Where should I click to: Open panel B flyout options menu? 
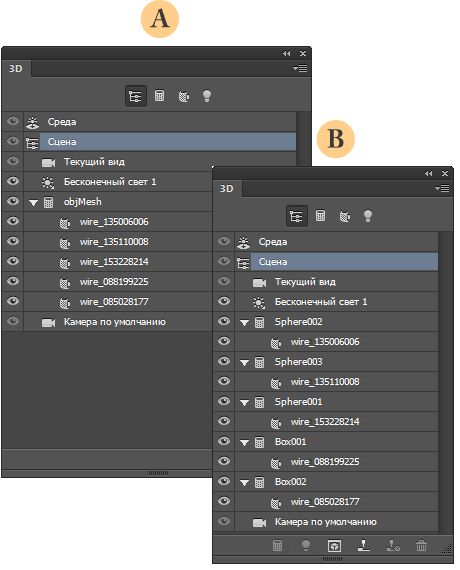pos(442,188)
